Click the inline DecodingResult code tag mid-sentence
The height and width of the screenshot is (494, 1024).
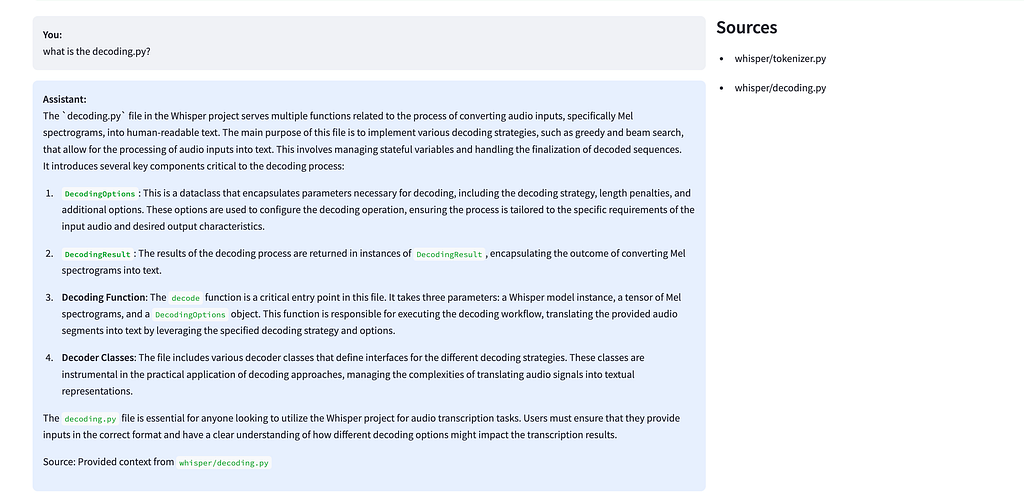click(x=449, y=254)
